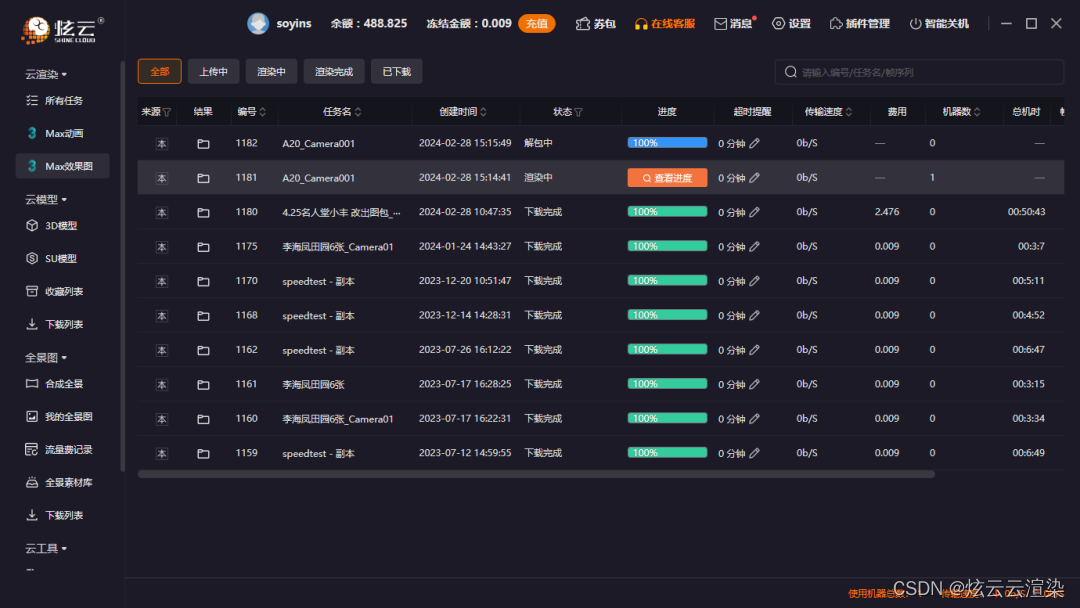Collapse the 云渲染 sidebar section
This screenshot has height=608, width=1080.
pyautogui.click(x=64, y=75)
